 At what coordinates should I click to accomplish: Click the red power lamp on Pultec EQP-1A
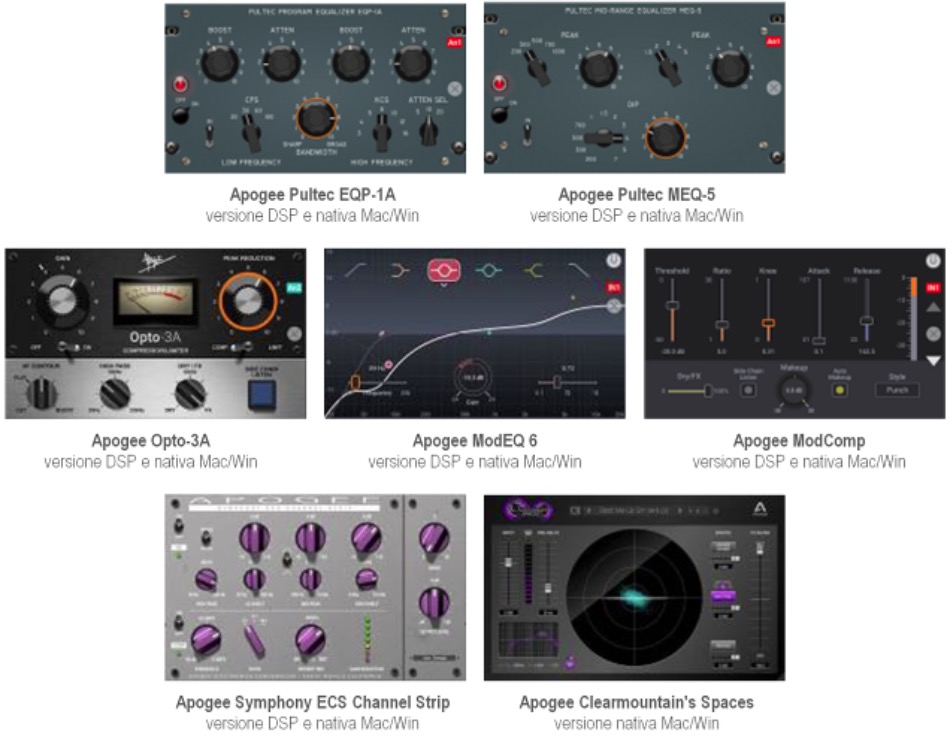[x=180, y=84]
